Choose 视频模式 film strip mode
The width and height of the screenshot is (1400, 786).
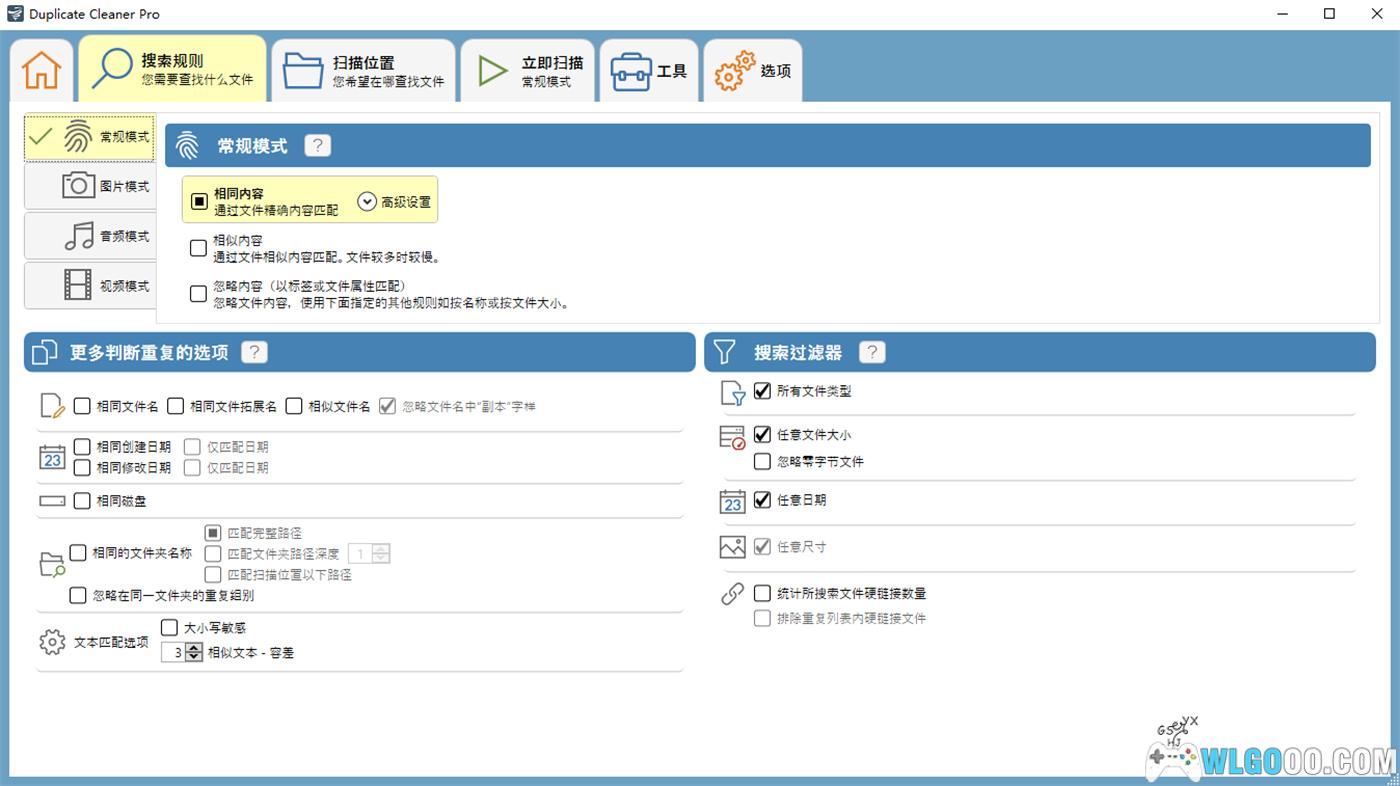(90, 286)
